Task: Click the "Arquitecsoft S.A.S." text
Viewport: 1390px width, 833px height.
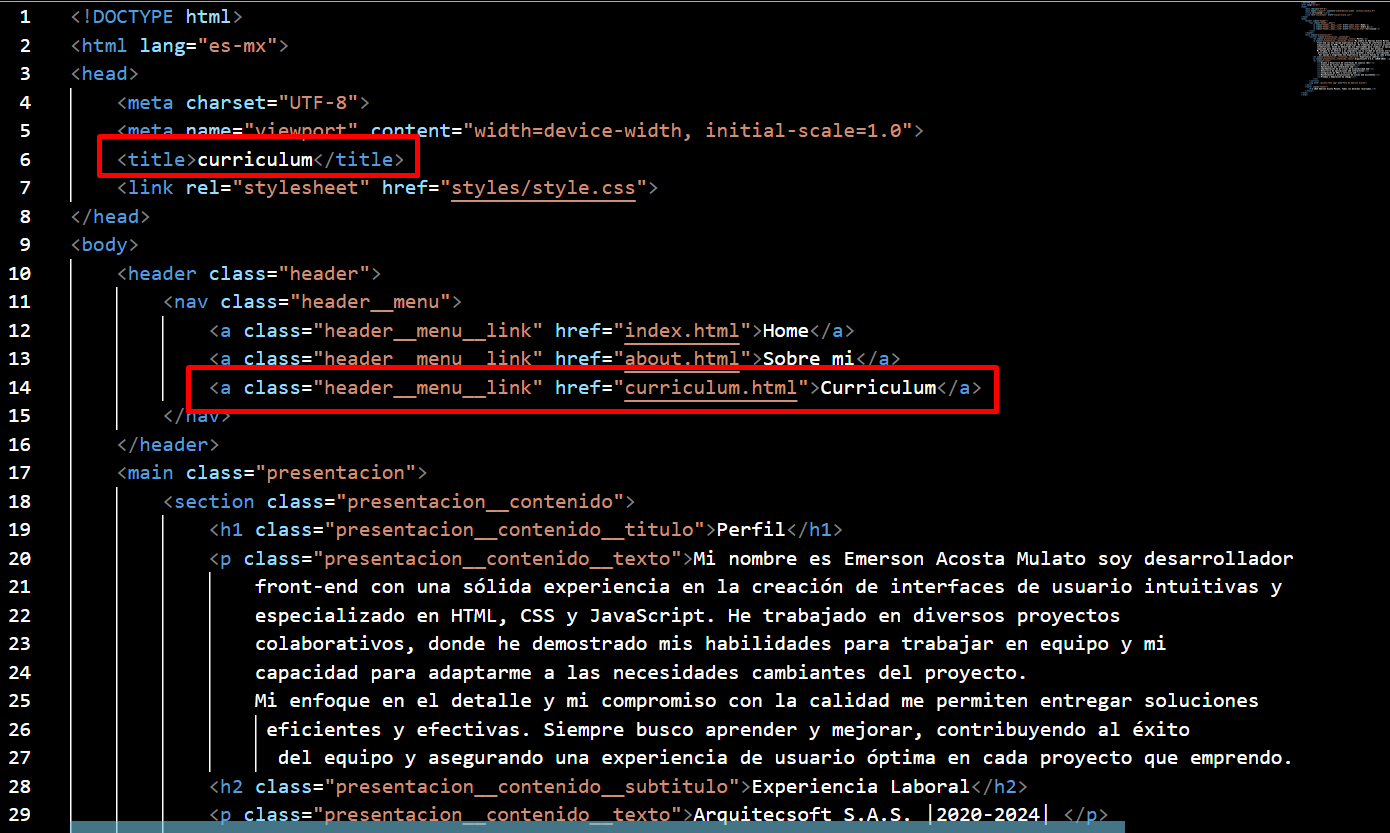Action: click(x=803, y=814)
